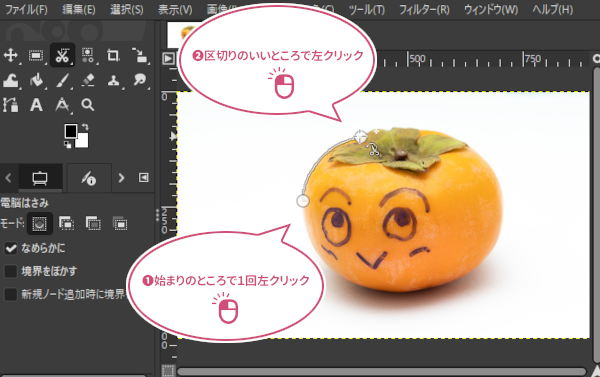Select the Unified Transform tool
The width and height of the screenshot is (600, 377).
pyautogui.click(x=139, y=56)
